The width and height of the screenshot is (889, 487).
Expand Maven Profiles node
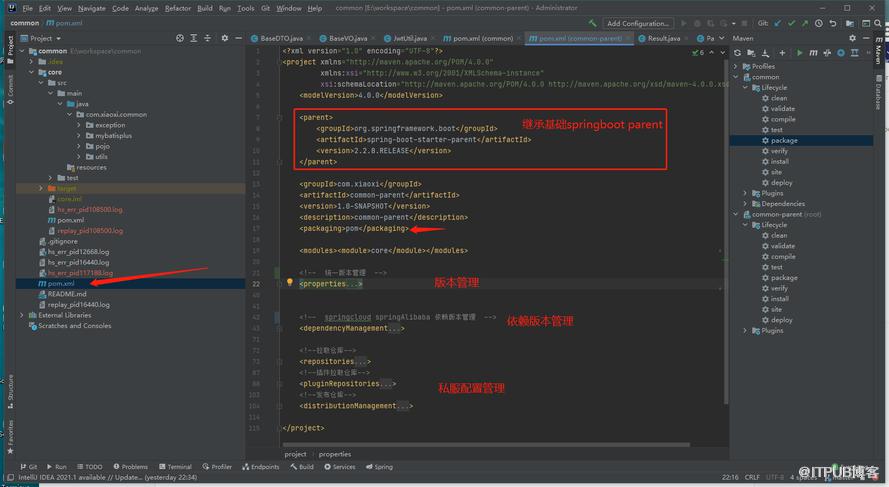pyautogui.click(x=735, y=66)
